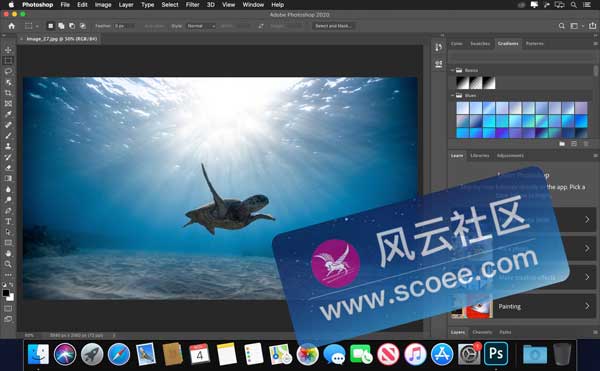Open the Learn panel options menu
This screenshot has width=600, height=371.
pos(595,156)
